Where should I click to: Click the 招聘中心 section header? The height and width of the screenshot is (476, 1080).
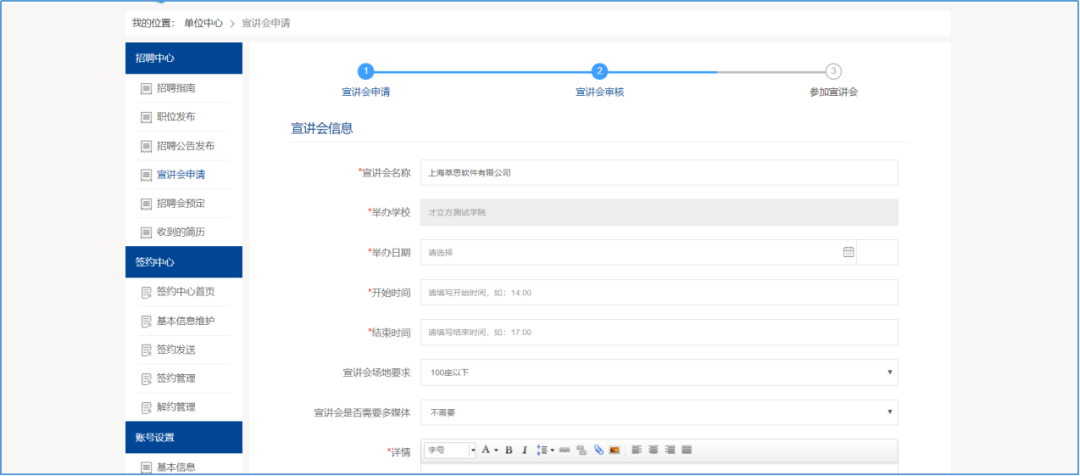click(x=184, y=58)
